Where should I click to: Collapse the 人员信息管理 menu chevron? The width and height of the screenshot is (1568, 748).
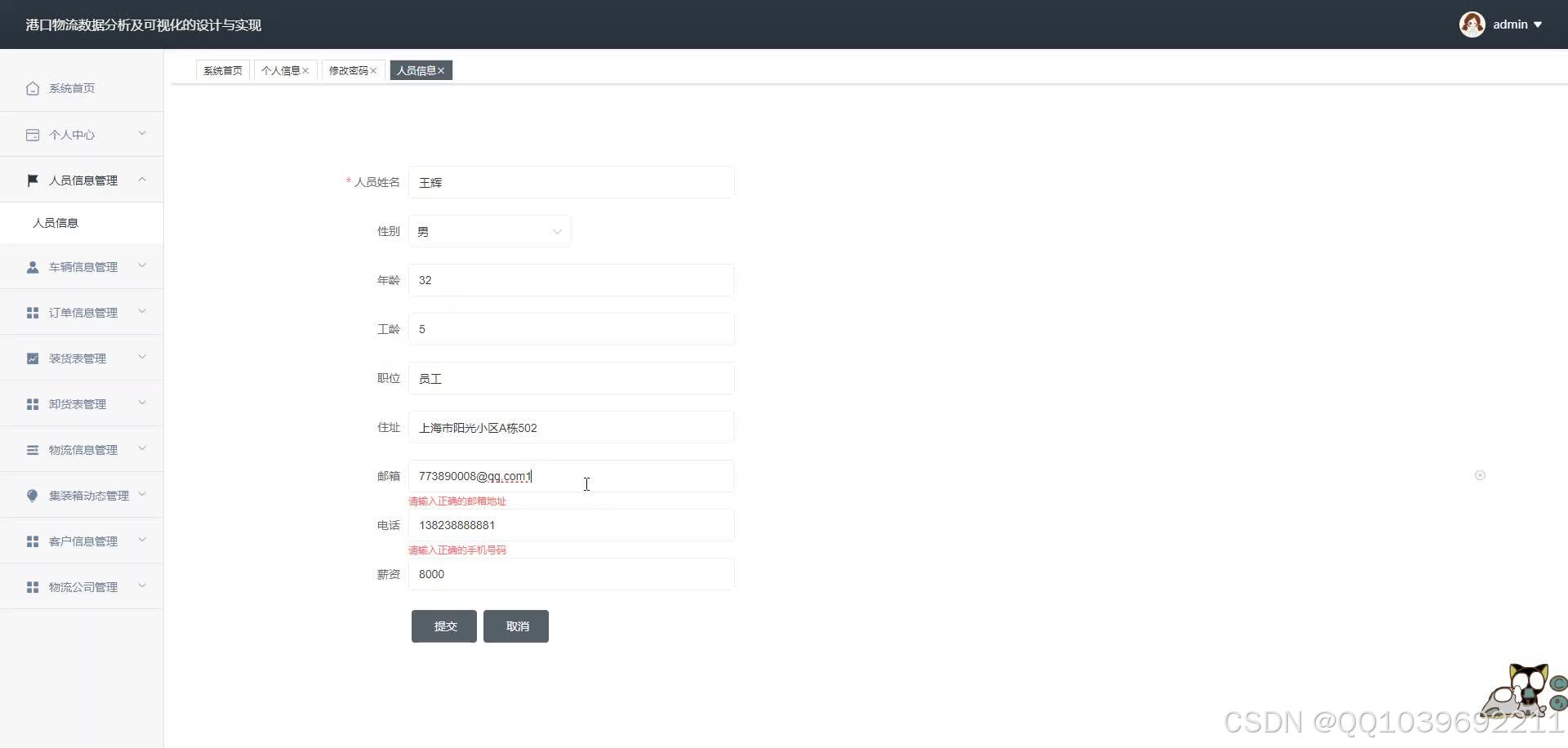pos(142,180)
